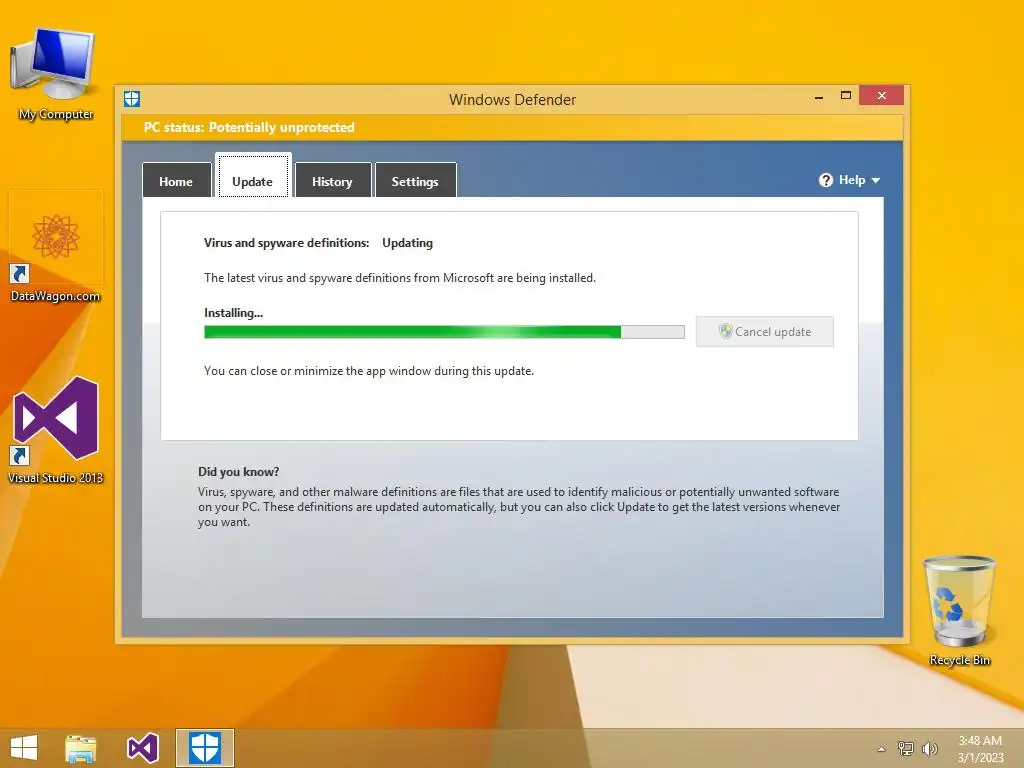This screenshot has width=1024, height=768.
Task: Click 'You can close or minimize' message
Action: click(369, 371)
